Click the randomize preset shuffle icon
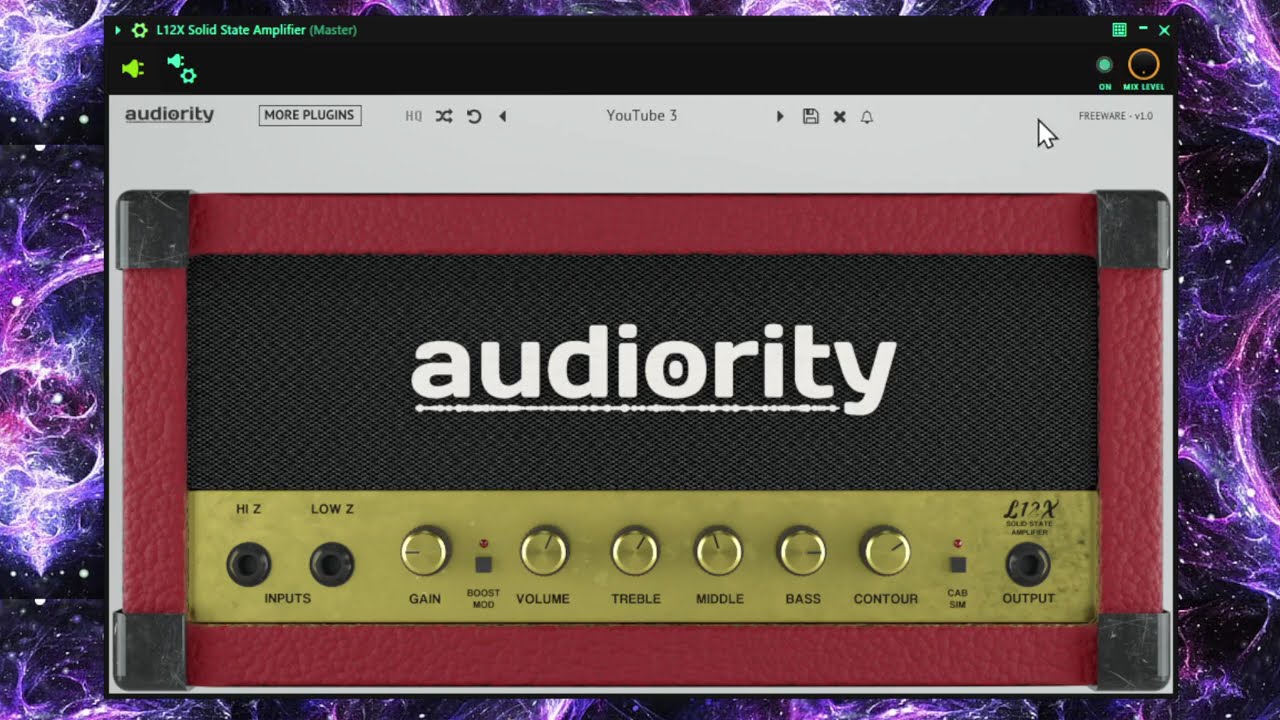This screenshot has width=1280, height=720. pos(444,116)
